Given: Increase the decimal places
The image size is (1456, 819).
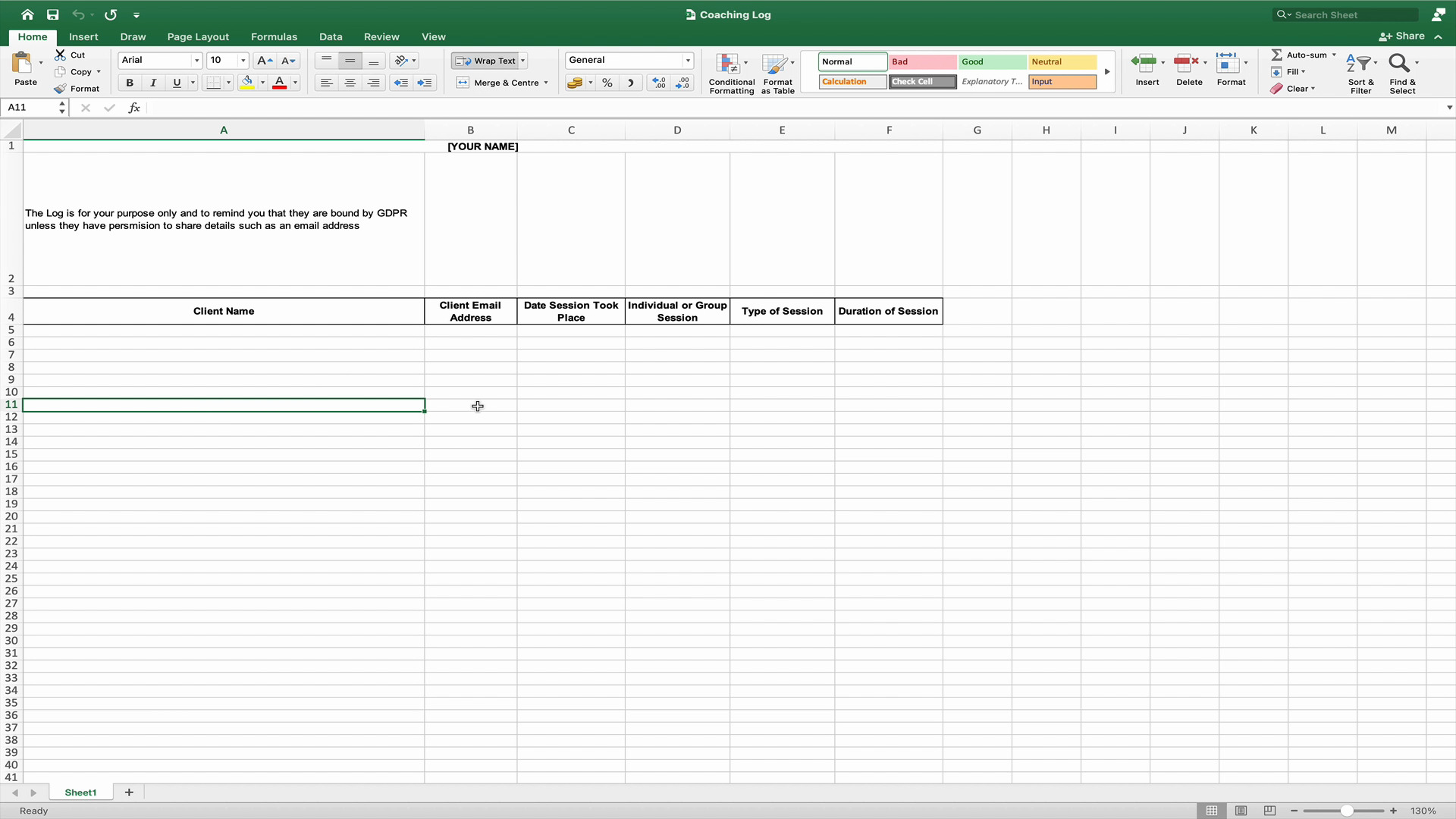Looking at the screenshot, I should 659,83.
